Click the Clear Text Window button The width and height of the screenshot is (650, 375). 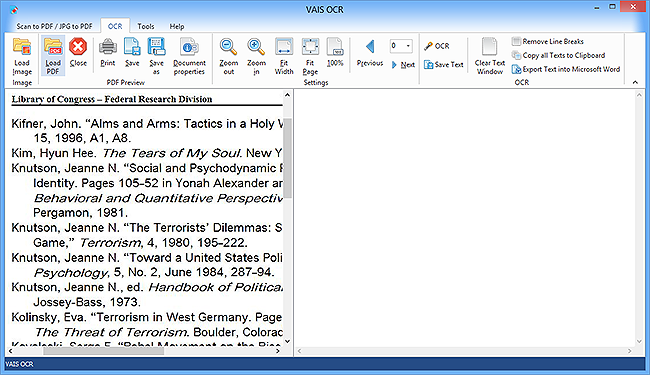(490, 56)
